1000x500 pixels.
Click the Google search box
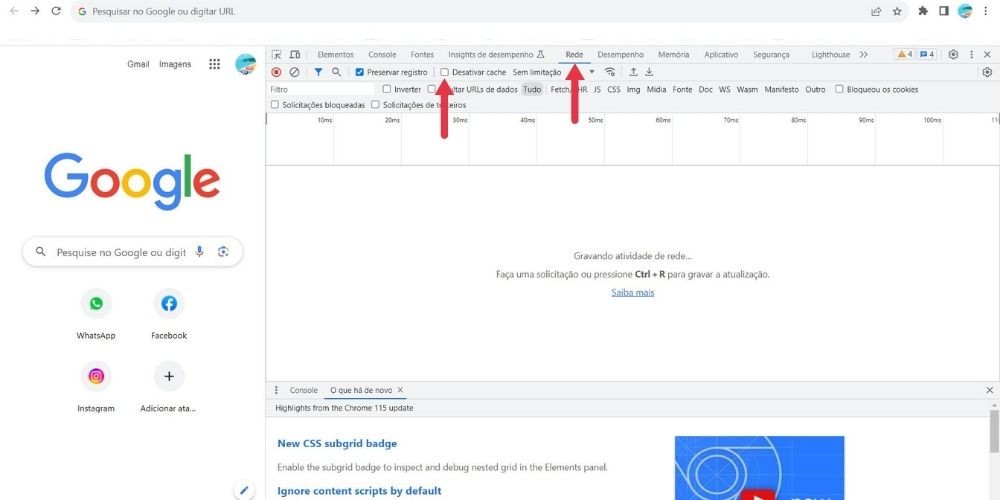133,252
